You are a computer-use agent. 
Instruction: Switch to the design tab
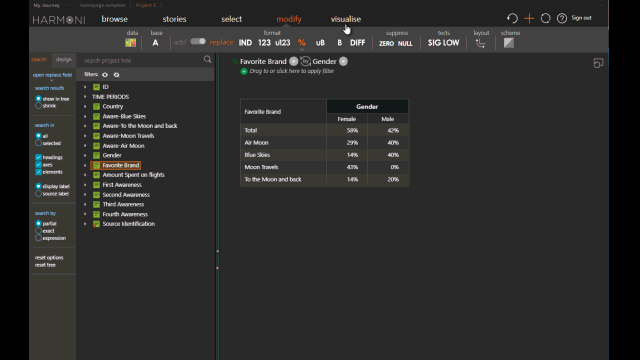pos(64,60)
